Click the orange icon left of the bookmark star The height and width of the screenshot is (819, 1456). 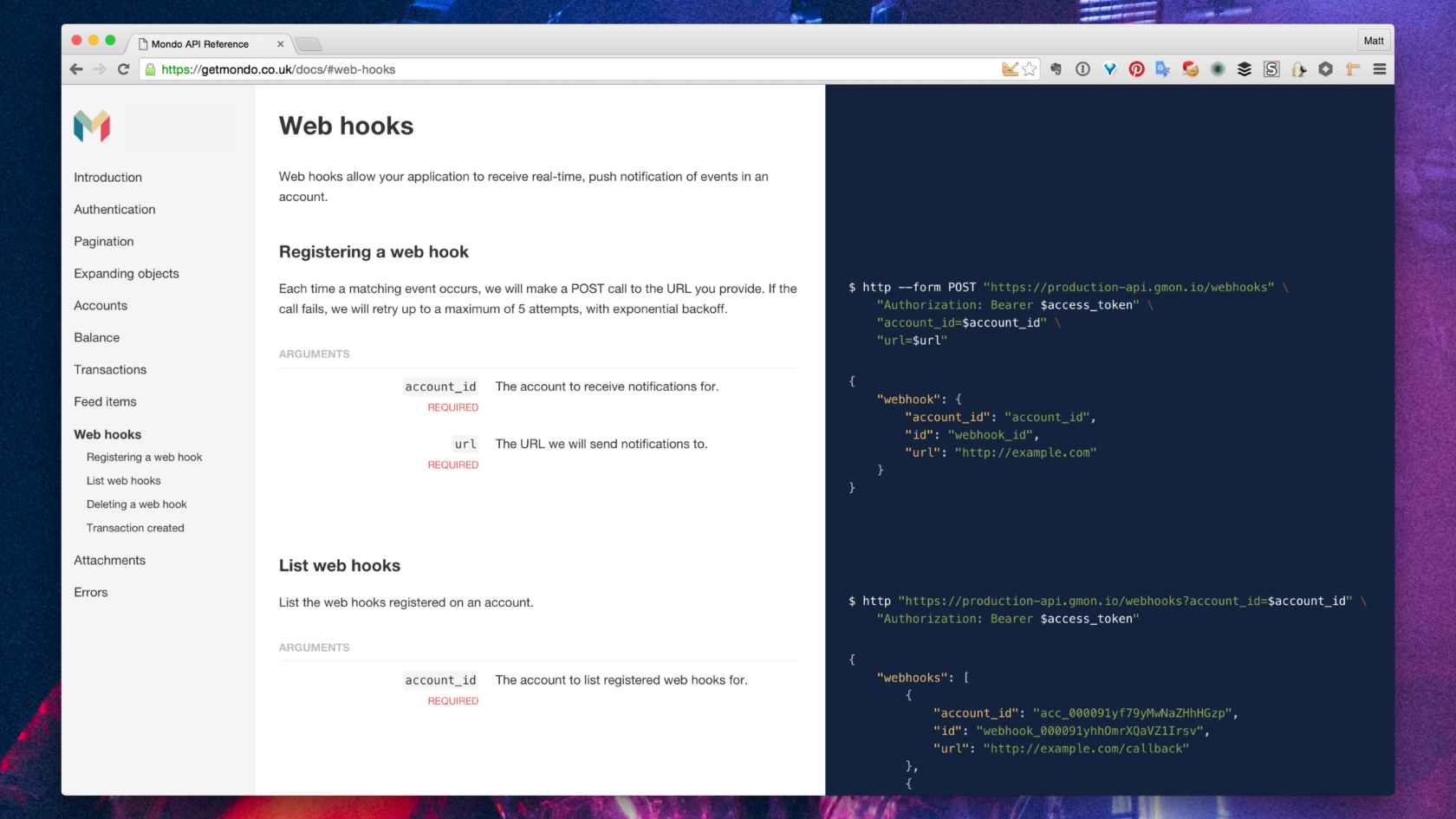tap(1010, 69)
